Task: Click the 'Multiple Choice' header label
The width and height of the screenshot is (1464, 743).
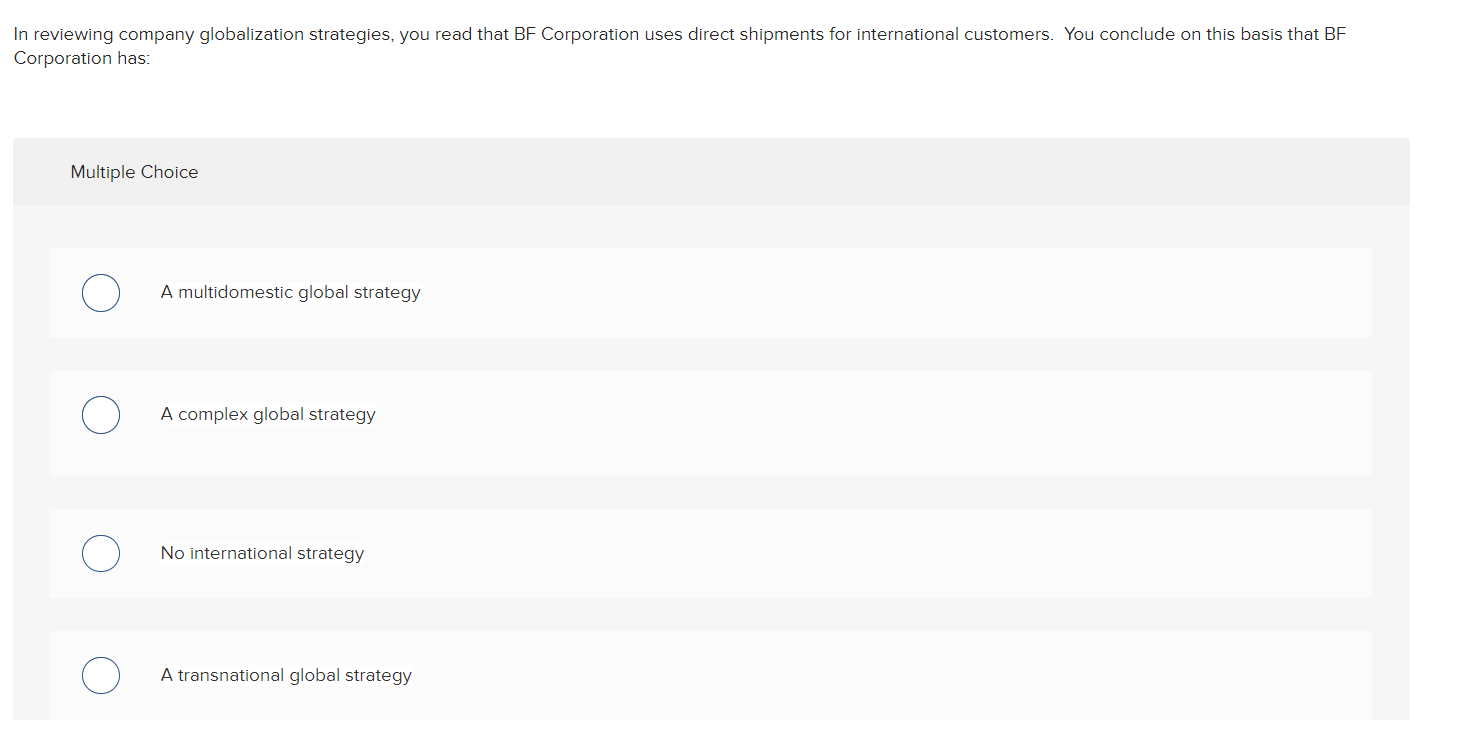Action: (x=134, y=171)
